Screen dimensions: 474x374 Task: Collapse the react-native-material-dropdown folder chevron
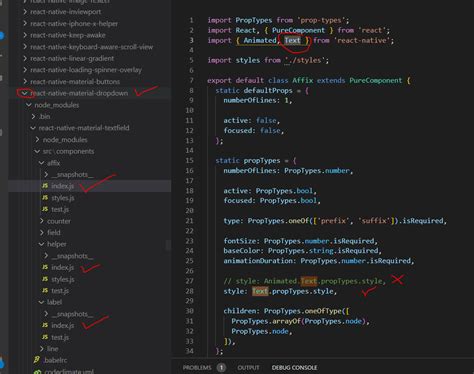click(25, 93)
